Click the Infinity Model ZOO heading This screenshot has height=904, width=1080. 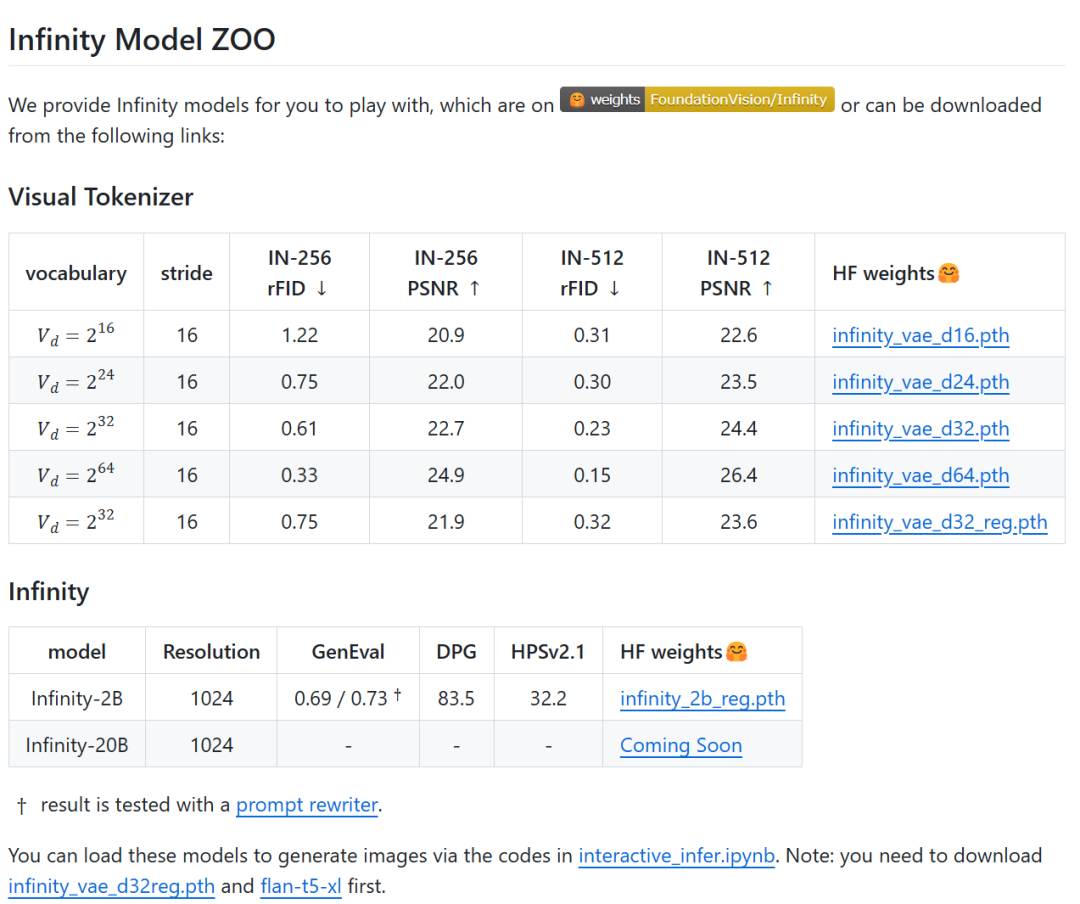pos(142,40)
